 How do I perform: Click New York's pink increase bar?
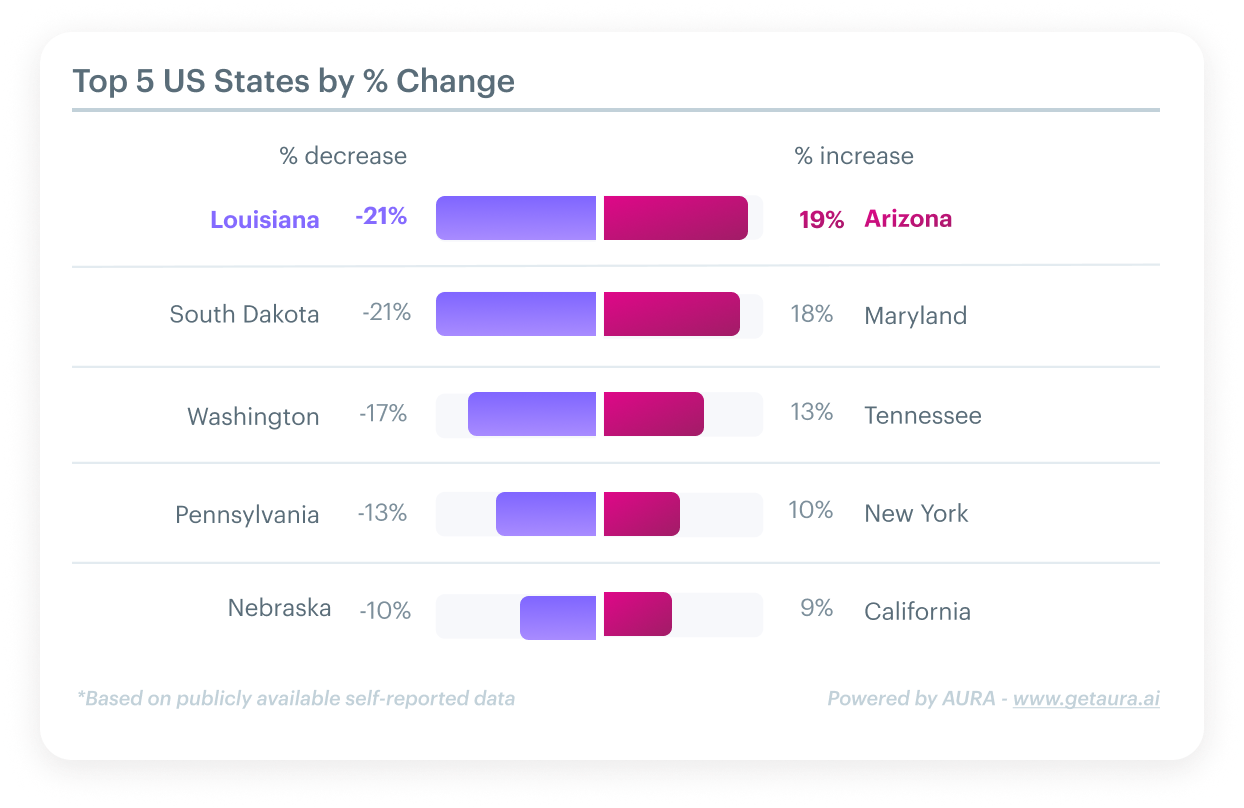coord(641,514)
